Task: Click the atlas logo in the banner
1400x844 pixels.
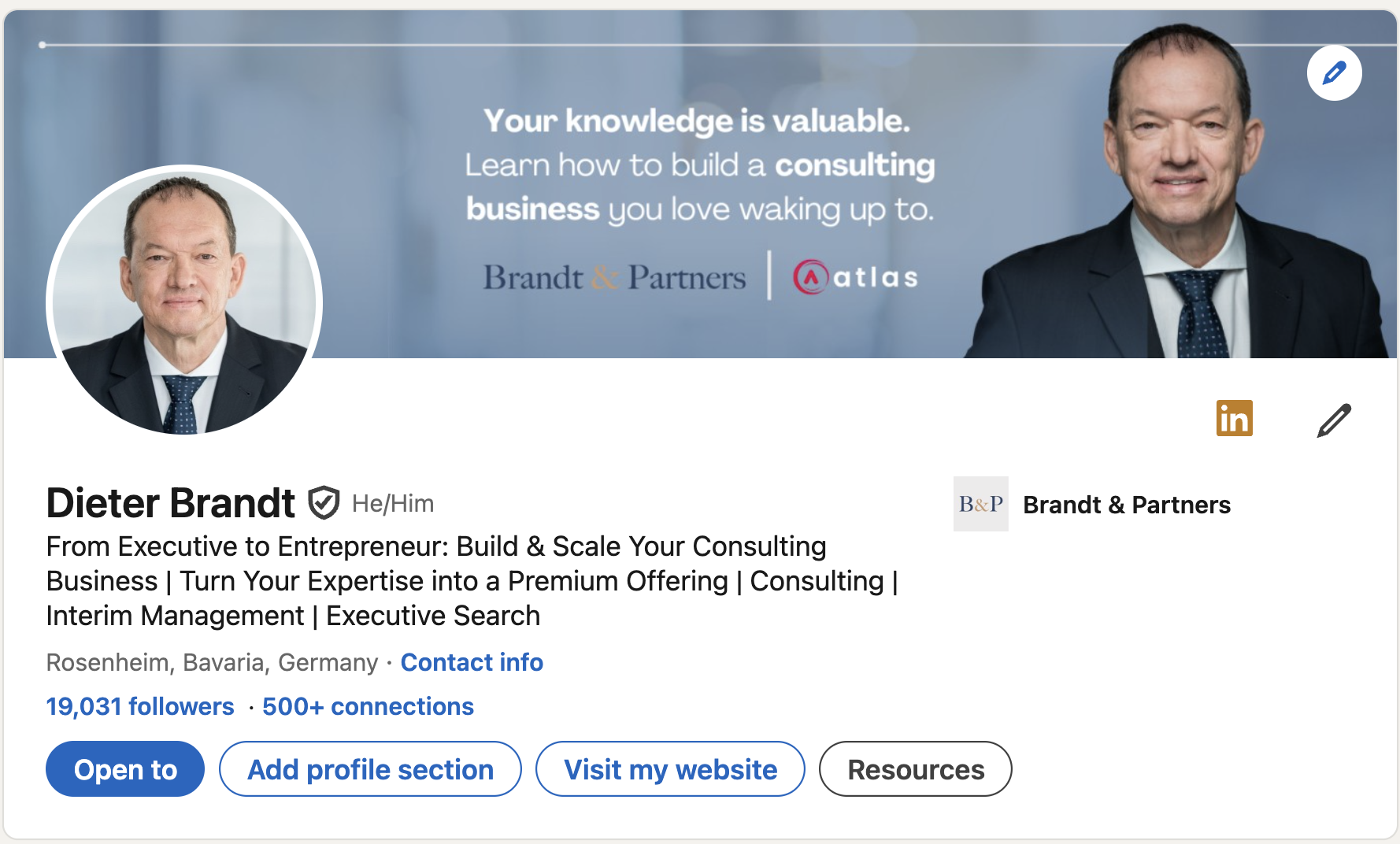Action: [x=856, y=277]
